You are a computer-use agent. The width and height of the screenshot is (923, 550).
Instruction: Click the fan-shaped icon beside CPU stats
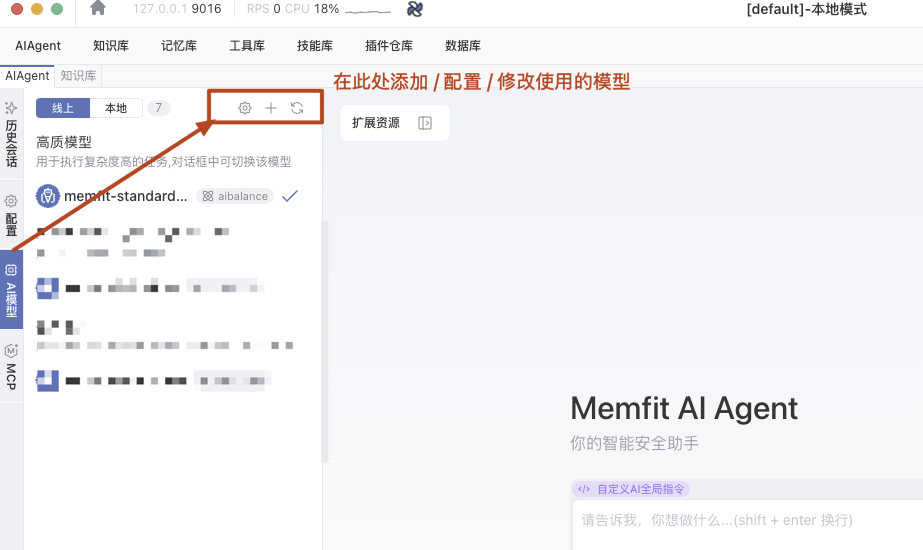pyautogui.click(x=415, y=9)
